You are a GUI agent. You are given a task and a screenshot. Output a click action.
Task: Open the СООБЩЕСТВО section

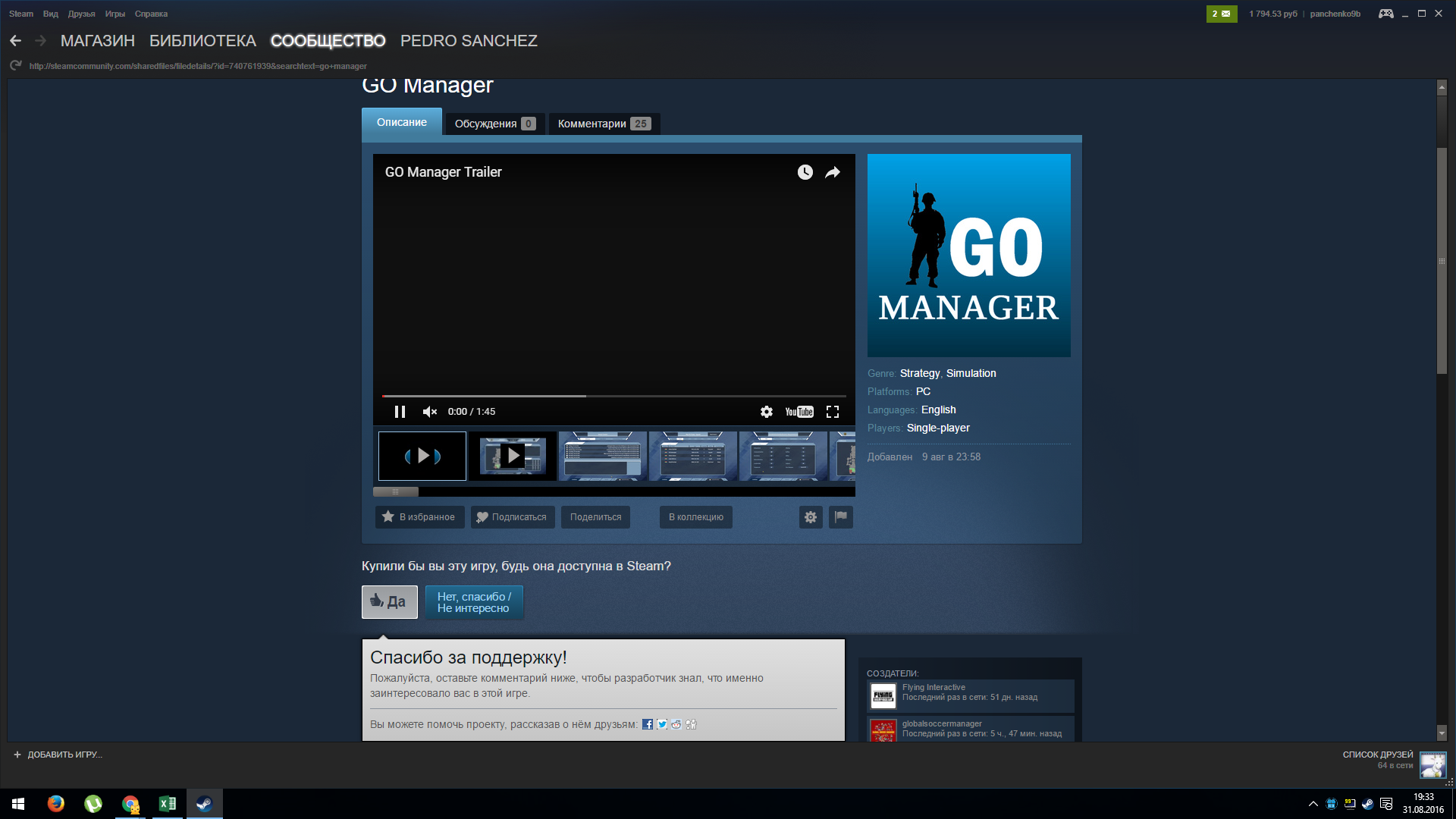[x=328, y=41]
